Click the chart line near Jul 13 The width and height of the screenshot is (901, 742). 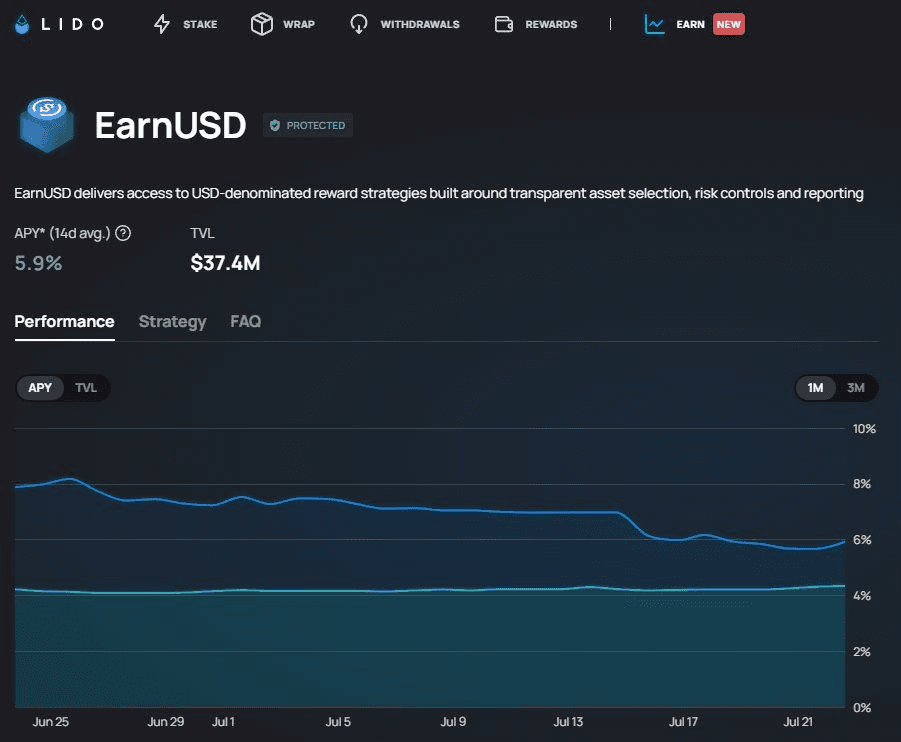tap(568, 512)
